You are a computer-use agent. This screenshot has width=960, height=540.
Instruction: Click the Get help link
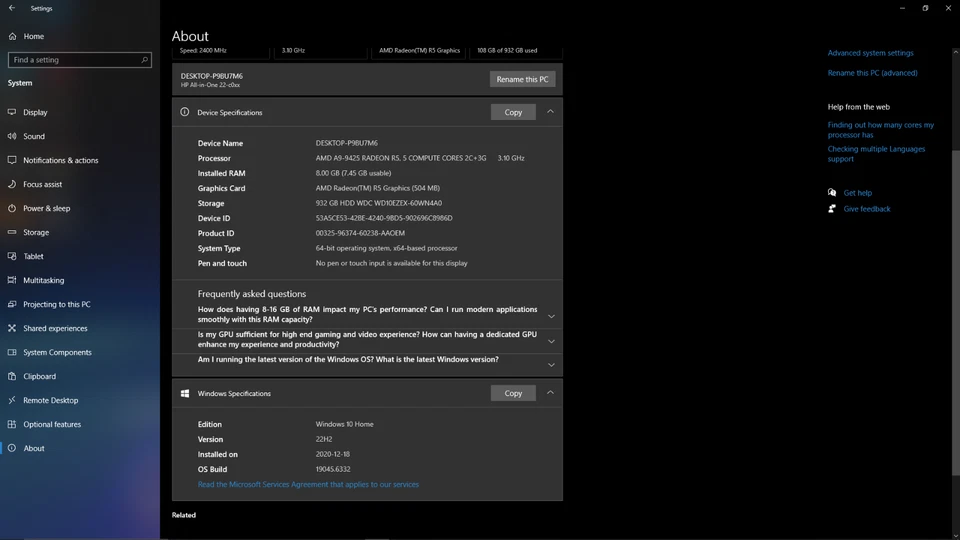pyautogui.click(x=857, y=192)
